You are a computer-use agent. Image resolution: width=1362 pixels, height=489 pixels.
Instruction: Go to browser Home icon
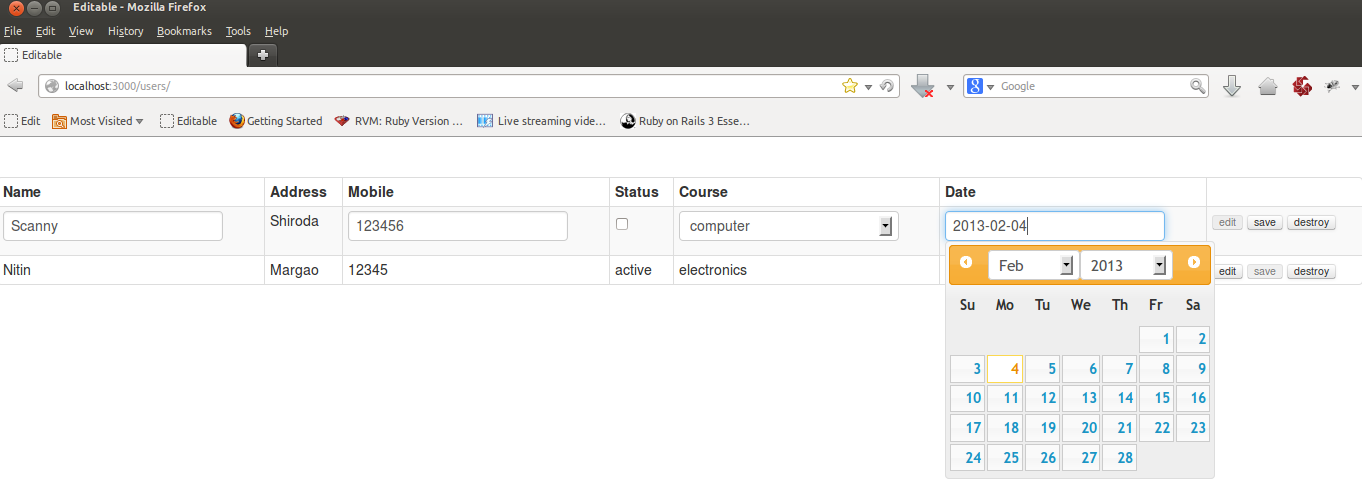(x=1268, y=87)
